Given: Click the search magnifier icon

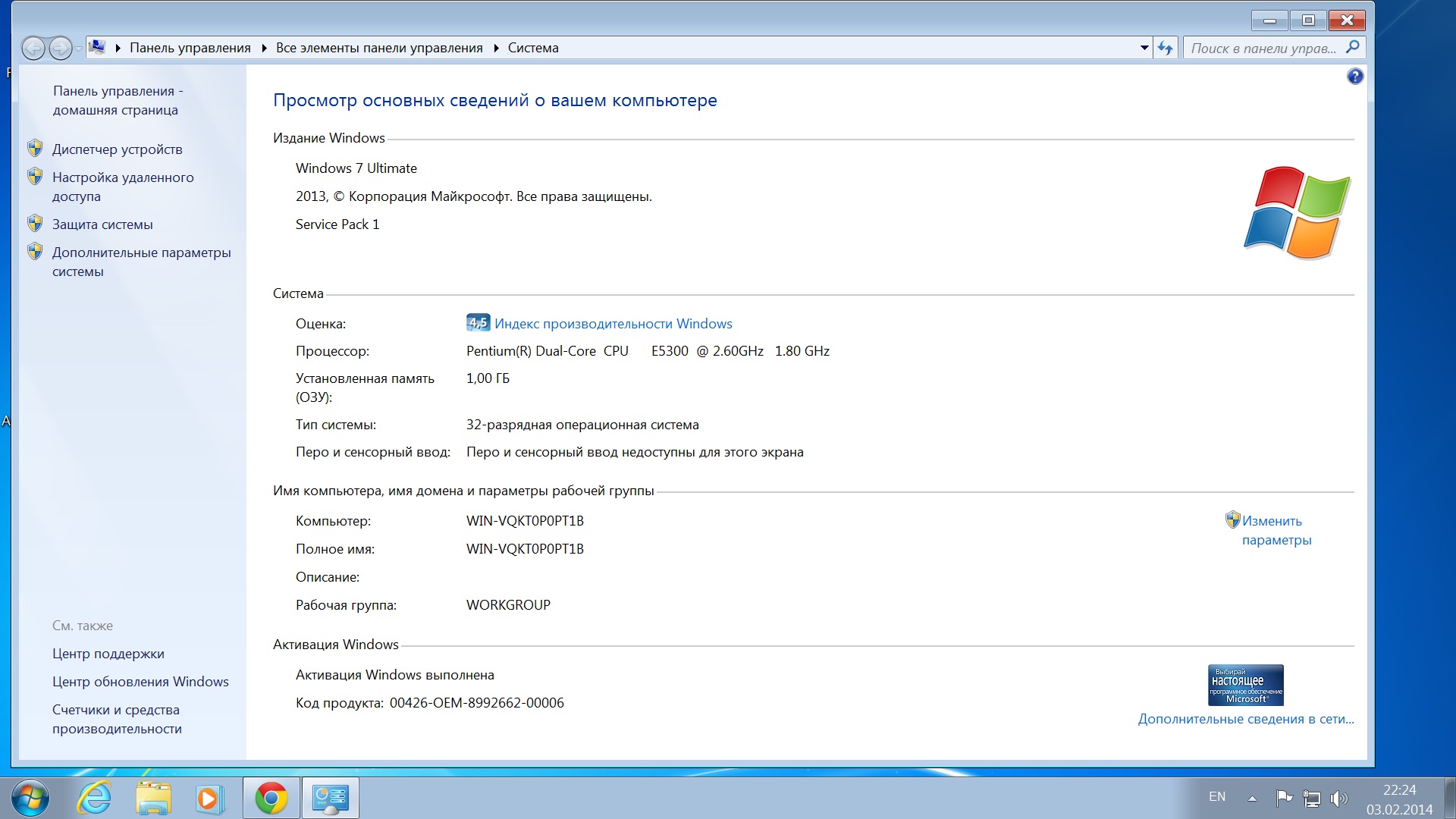Looking at the screenshot, I should point(1352,48).
